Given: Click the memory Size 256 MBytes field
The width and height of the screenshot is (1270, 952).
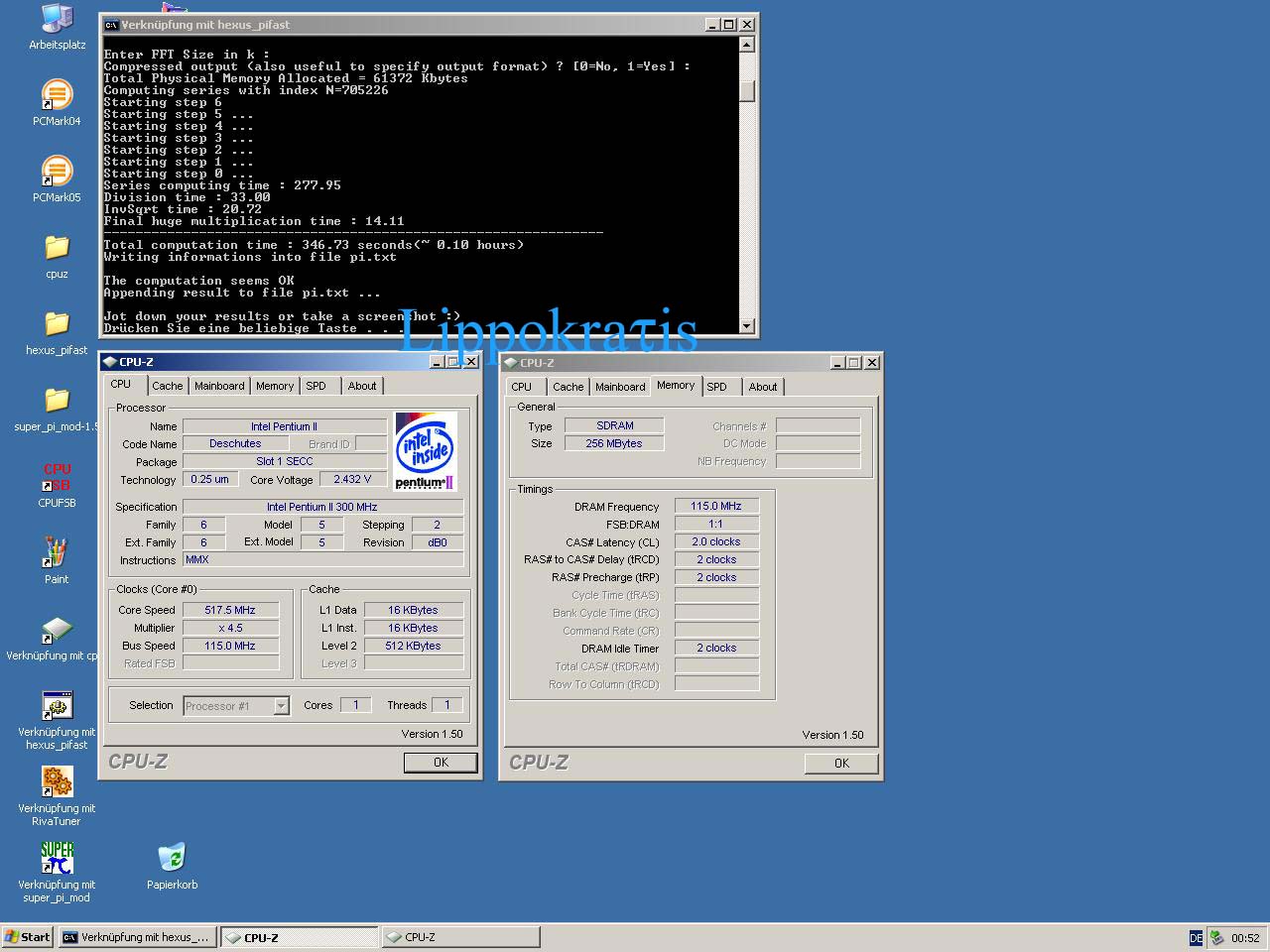Looking at the screenshot, I should 614,443.
